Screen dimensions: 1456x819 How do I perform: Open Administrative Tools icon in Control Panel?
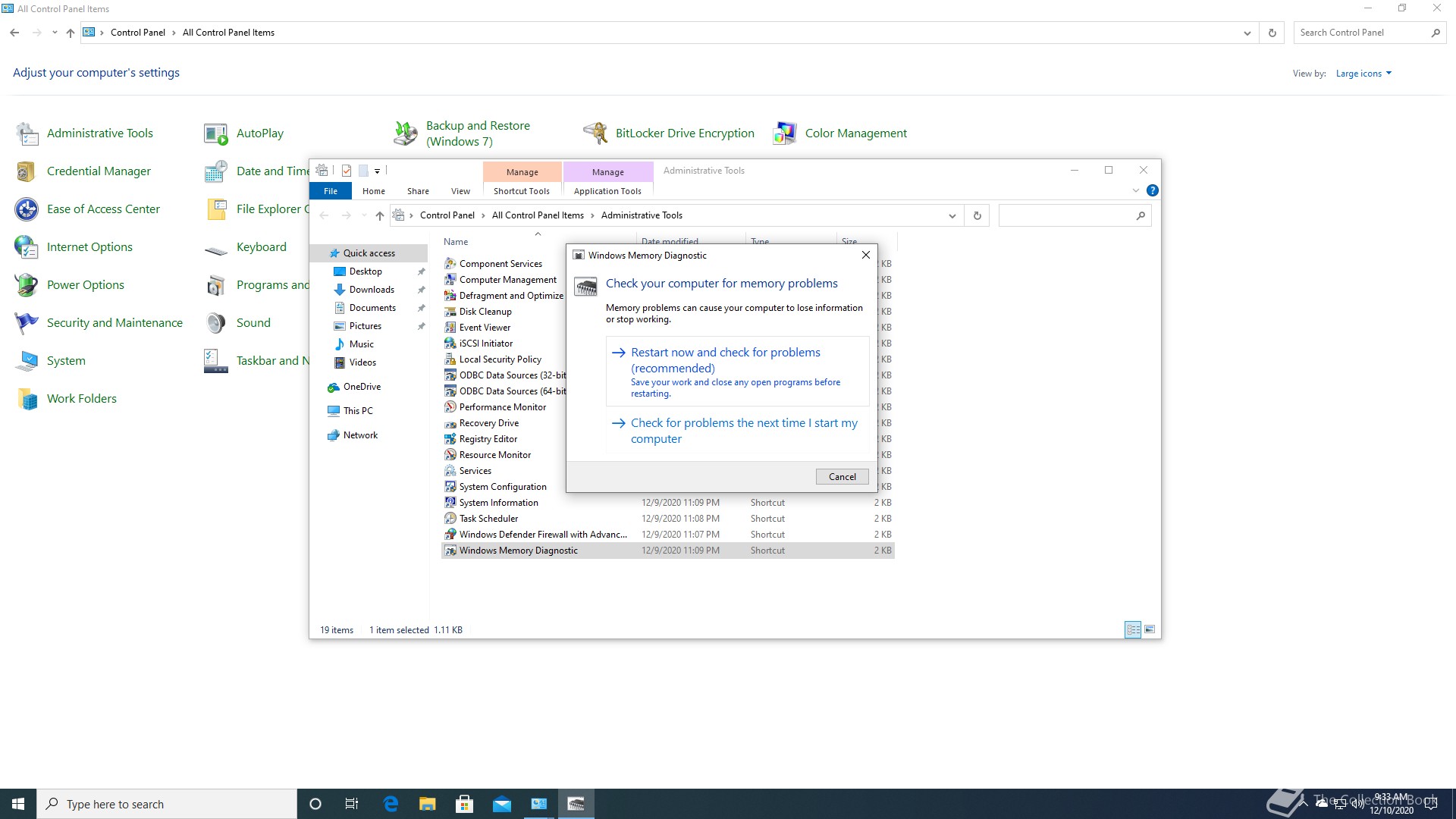point(27,133)
